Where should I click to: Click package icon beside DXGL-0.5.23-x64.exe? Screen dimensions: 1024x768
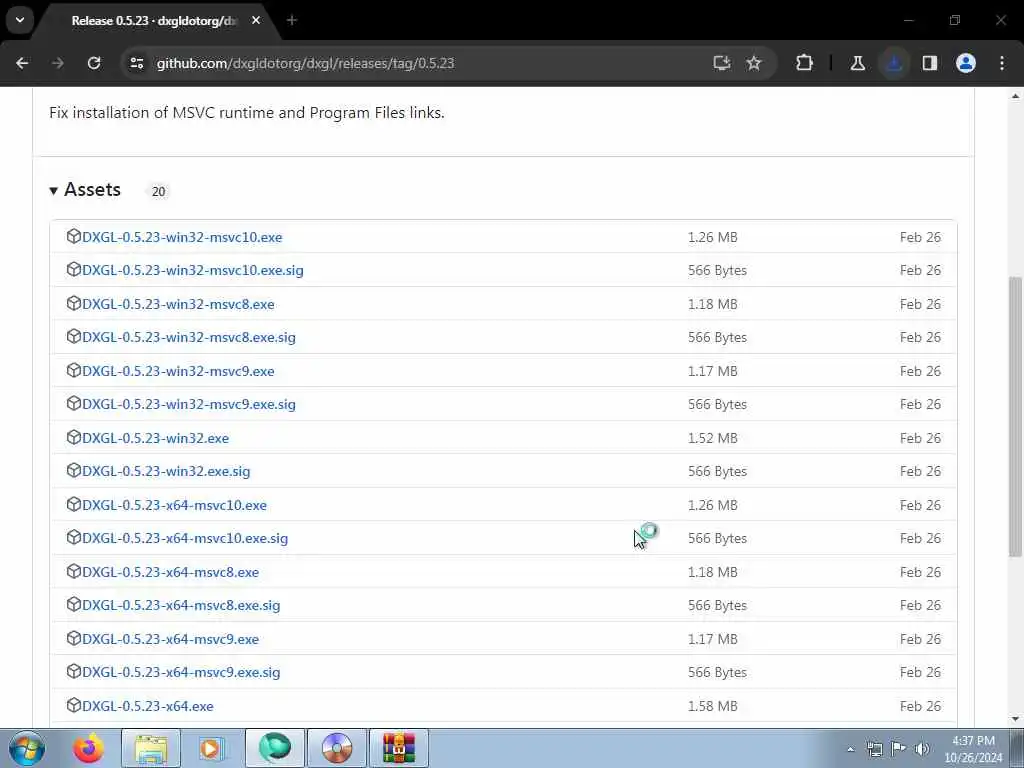pos(74,705)
